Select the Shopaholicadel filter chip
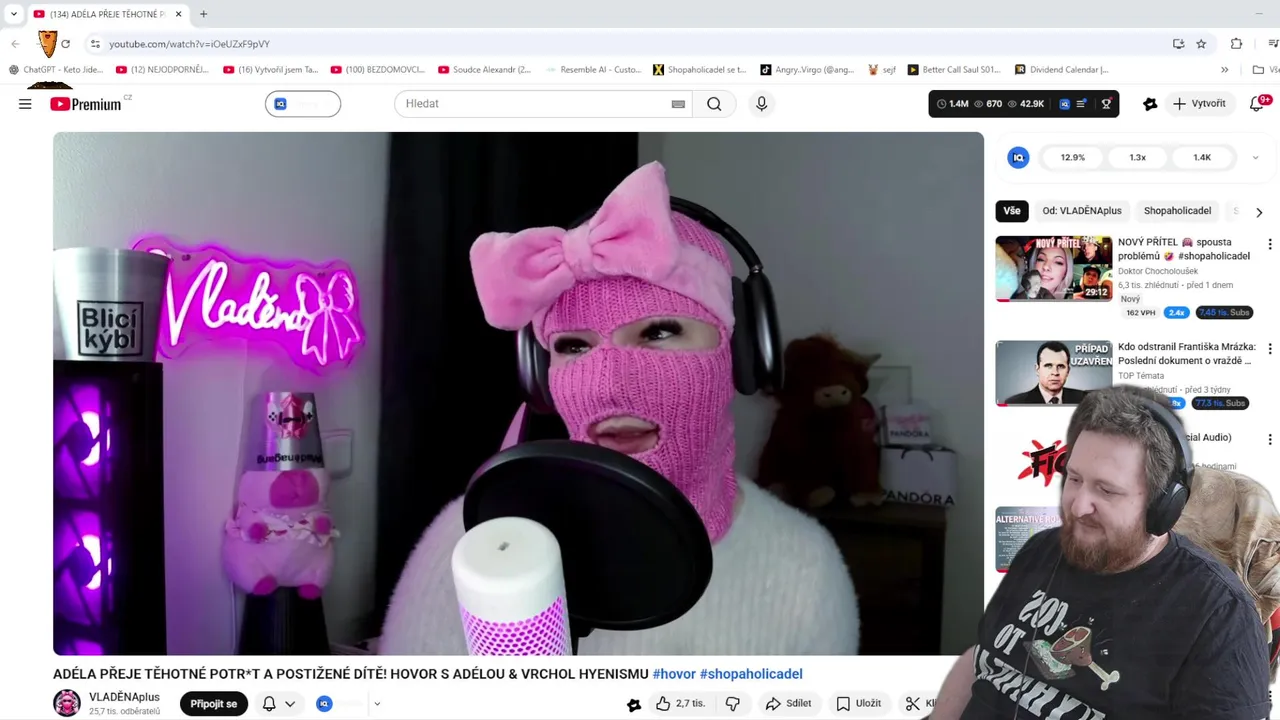1280x720 pixels. [1177, 211]
